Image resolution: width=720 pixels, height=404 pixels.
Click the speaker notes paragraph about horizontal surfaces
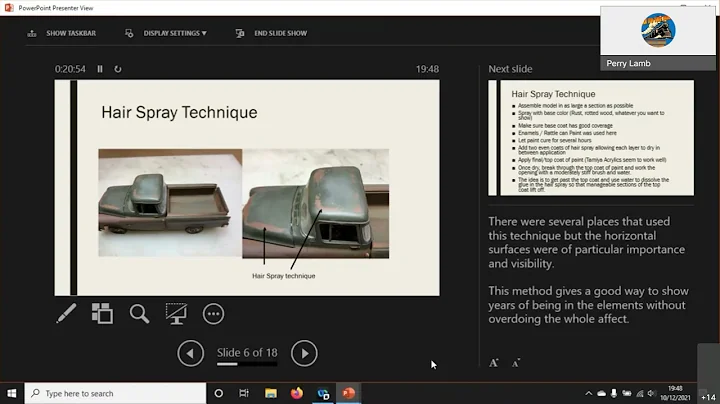[x=586, y=242]
